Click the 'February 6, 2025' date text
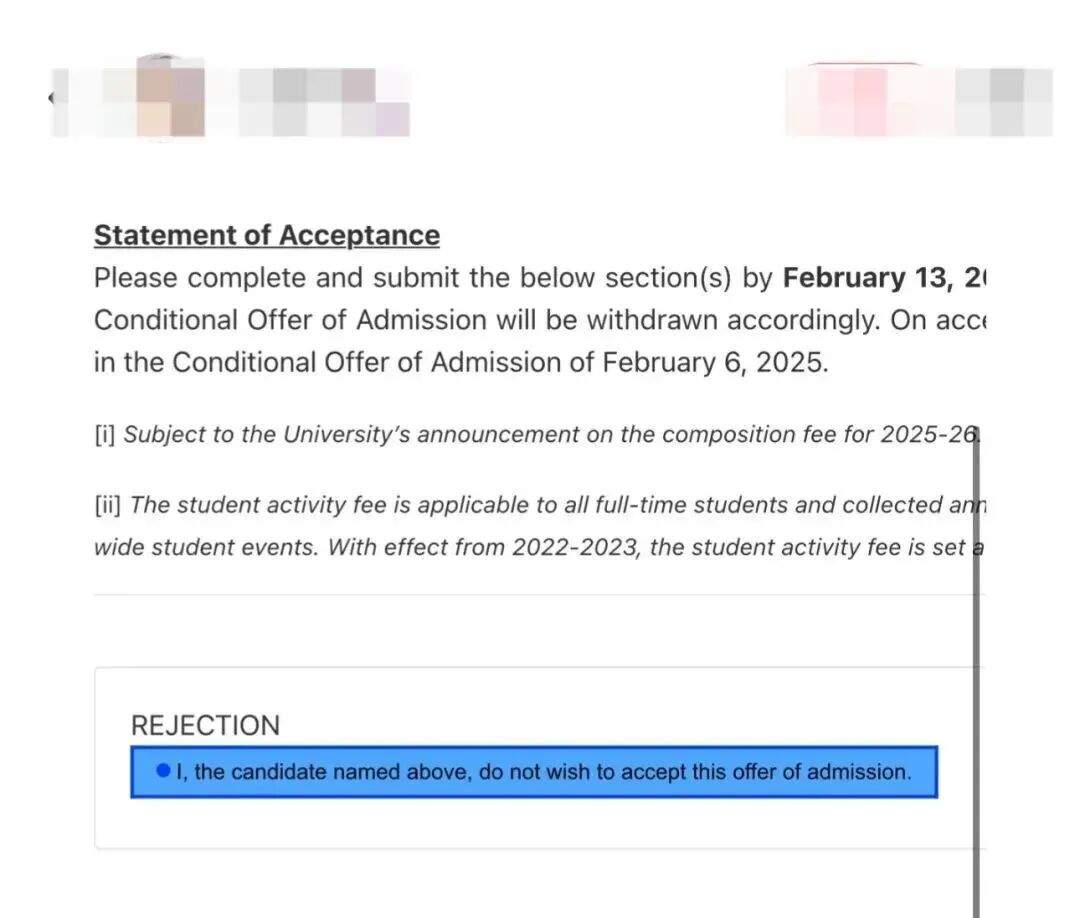This screenshot has width=1080, height=918. [715, 362]
